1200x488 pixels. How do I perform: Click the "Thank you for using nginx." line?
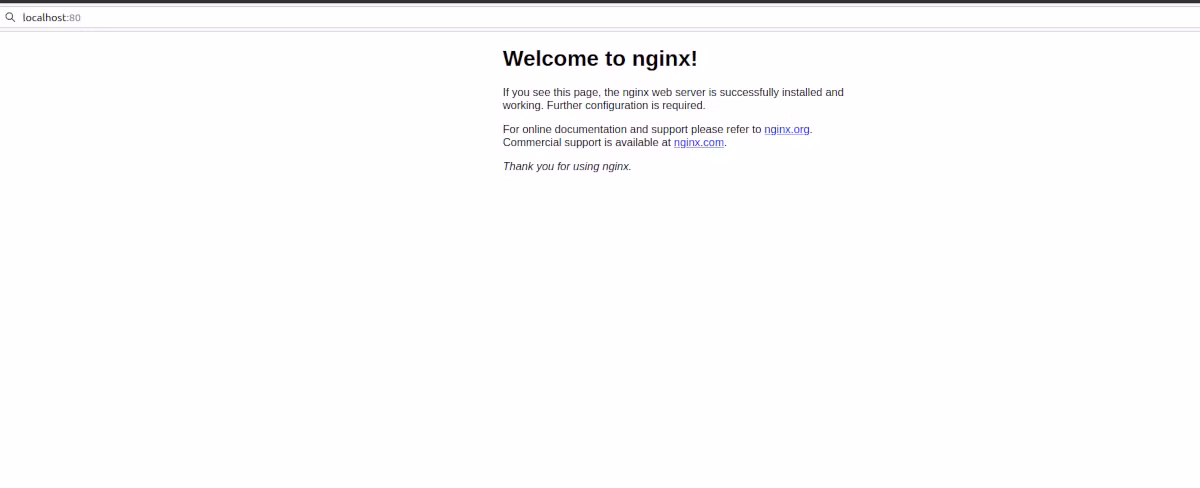pyautogui.click(x=567, y=166)
